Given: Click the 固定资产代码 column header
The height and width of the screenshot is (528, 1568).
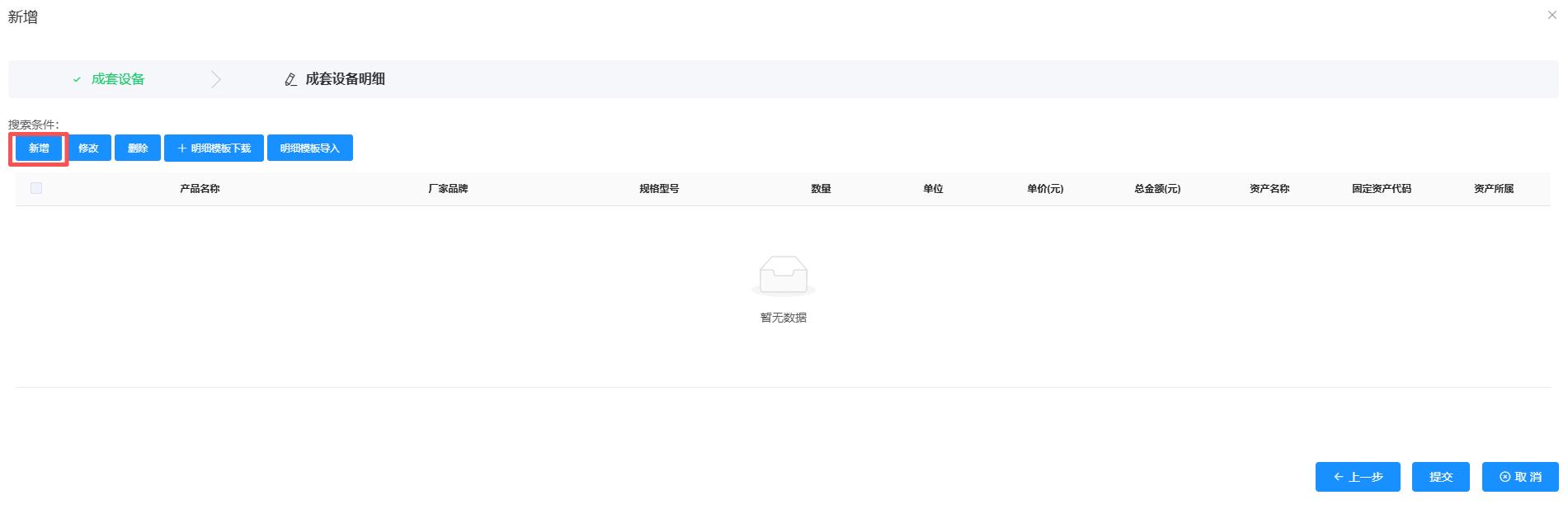Looking at the screenshot, I should tap(1381, 189).
